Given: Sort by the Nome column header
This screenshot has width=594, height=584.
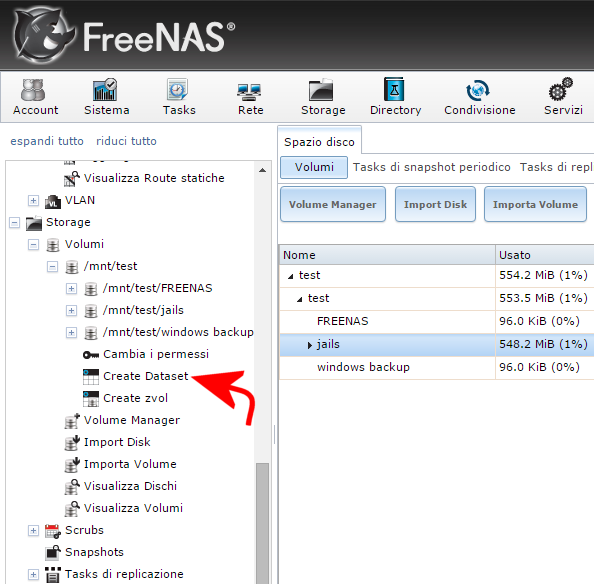Looking at the screenshot, I should [x=387, y=255].
